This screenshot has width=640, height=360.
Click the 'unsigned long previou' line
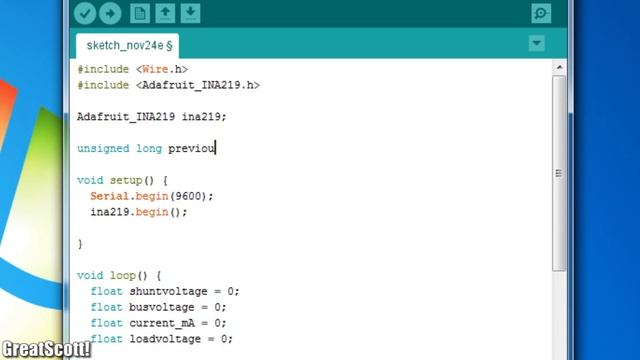pyautogui.click(x=146, y=149)
